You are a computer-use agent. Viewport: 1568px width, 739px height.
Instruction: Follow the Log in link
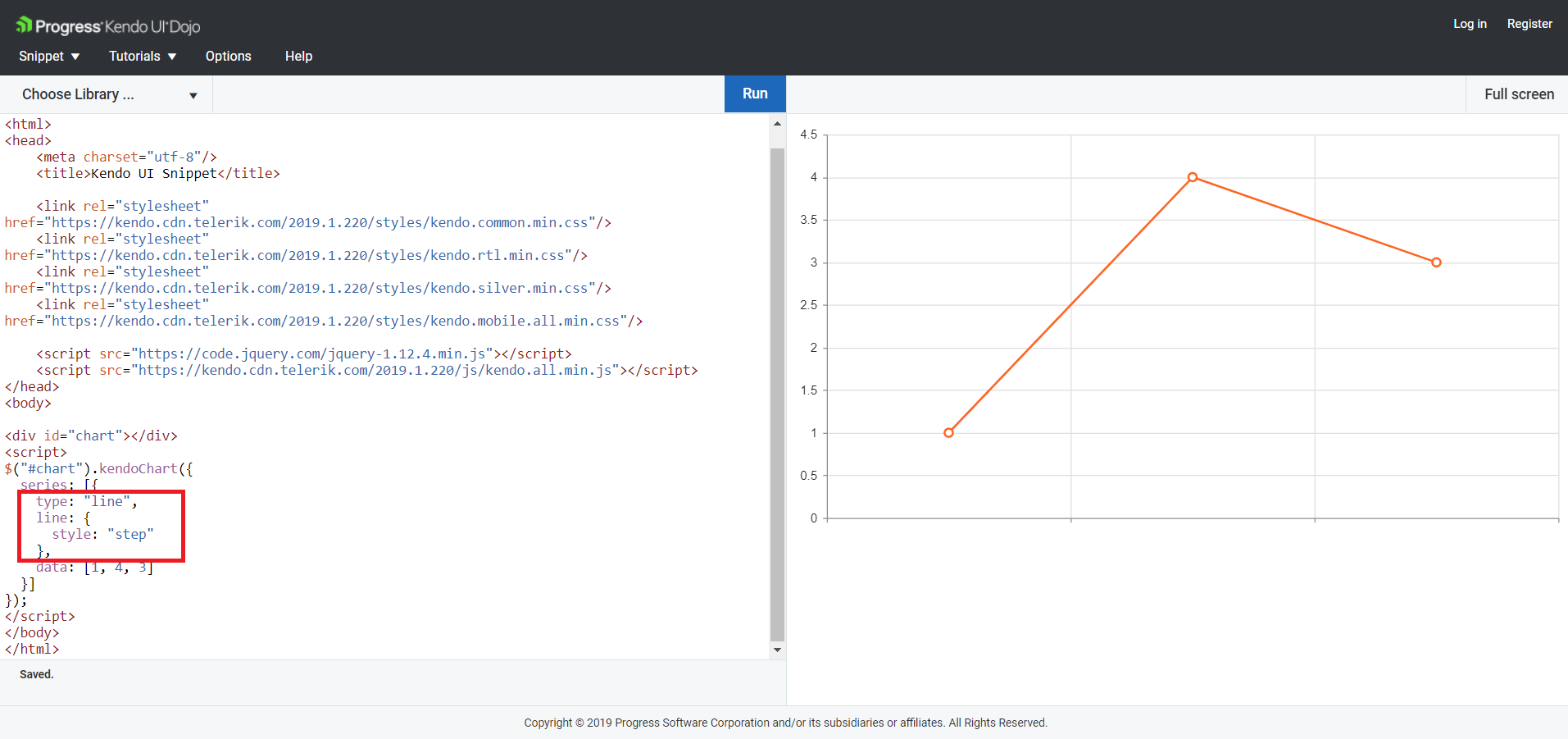point(1470,24)
